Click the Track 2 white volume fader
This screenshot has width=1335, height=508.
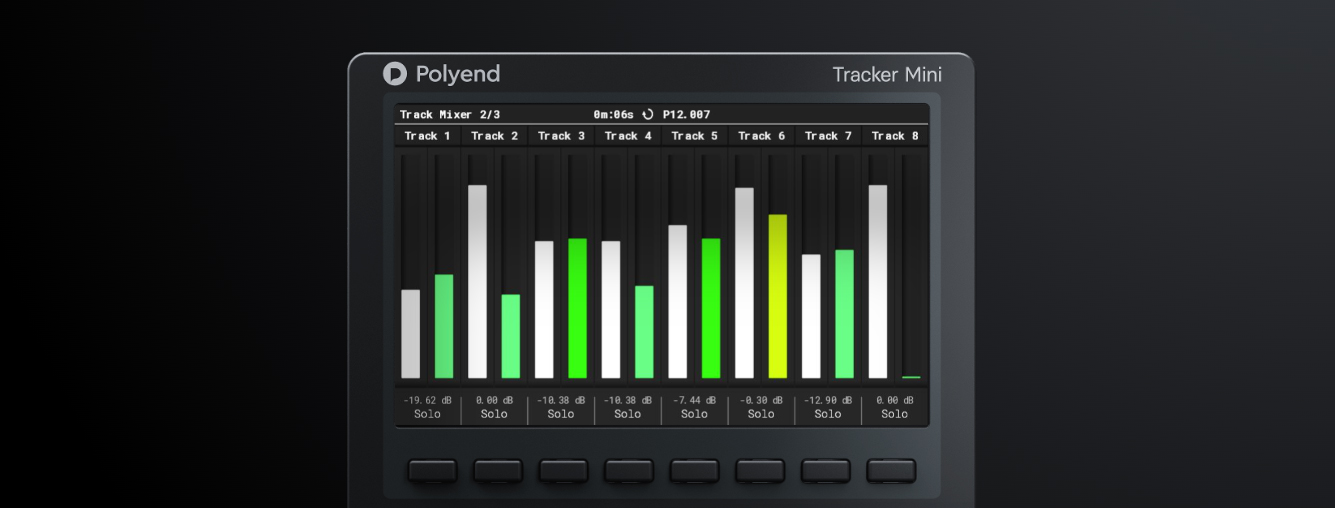pyautogui.click(x=477, y=282)
